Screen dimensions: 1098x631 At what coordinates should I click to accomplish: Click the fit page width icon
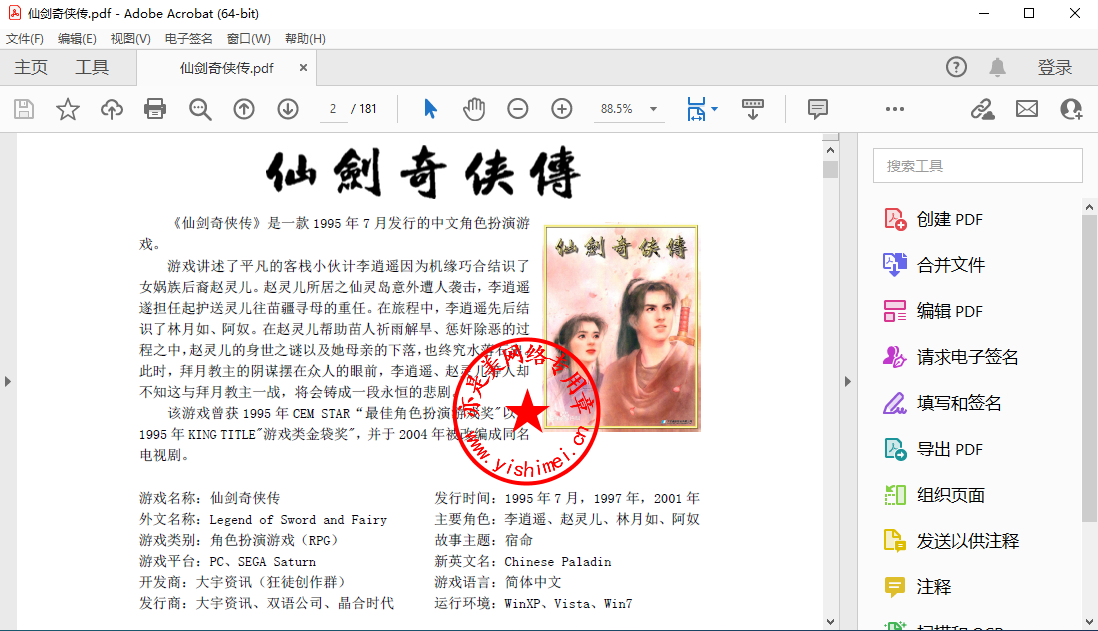click(696, 109)
